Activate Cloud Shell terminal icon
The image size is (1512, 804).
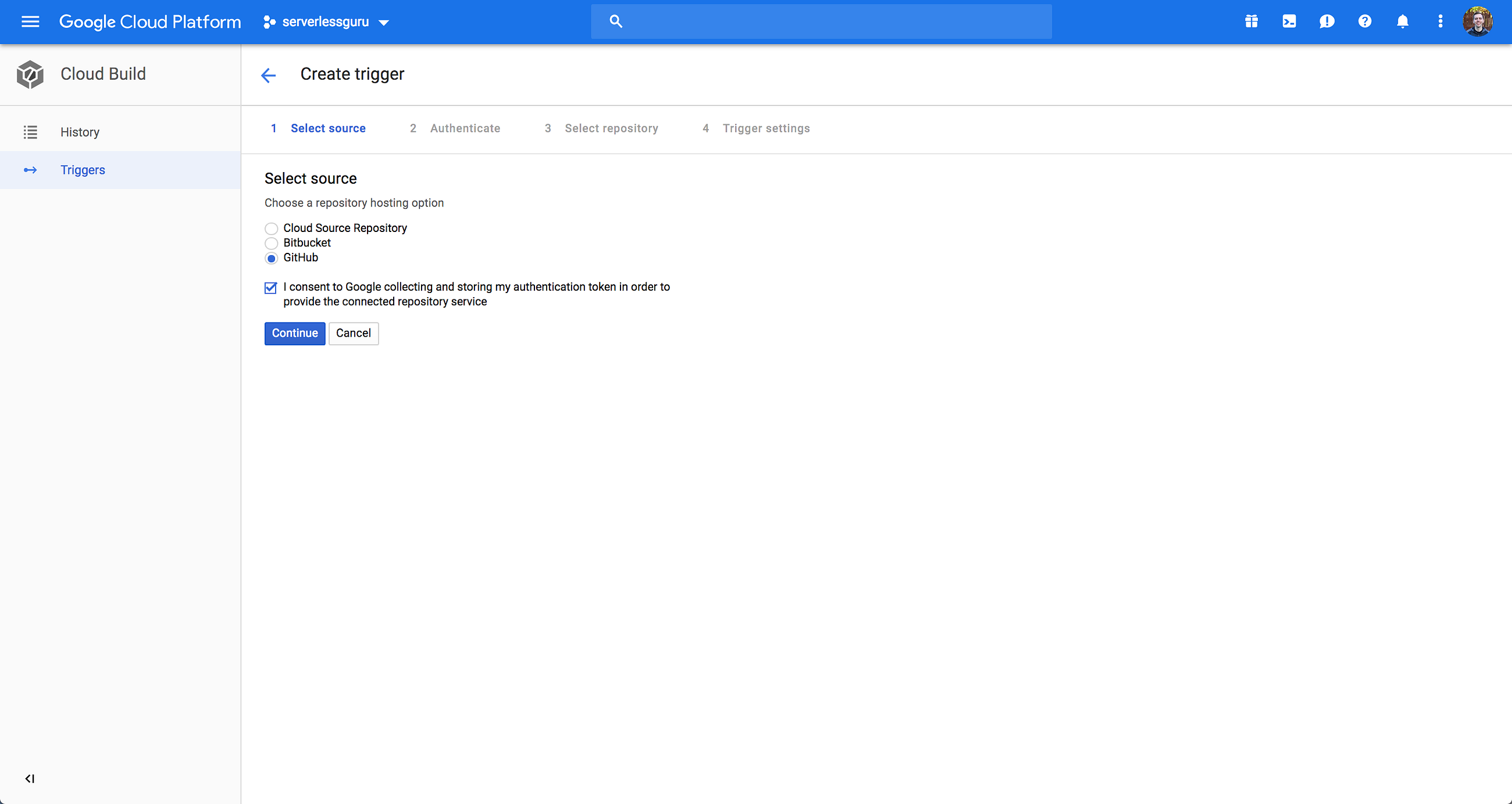click(1289, 22)
